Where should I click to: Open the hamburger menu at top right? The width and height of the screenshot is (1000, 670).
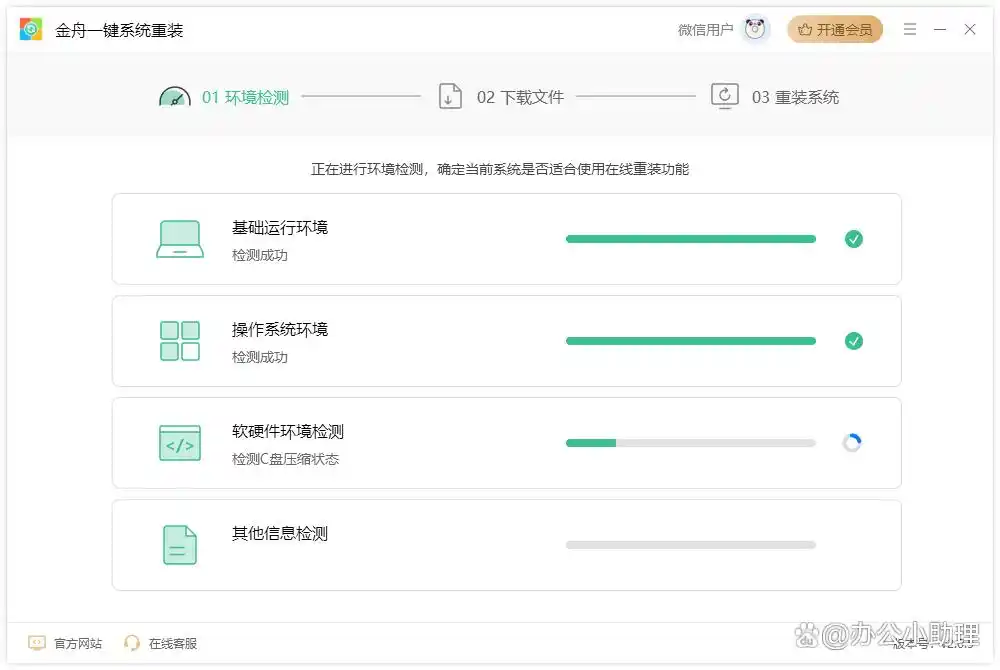pos(909,29)
